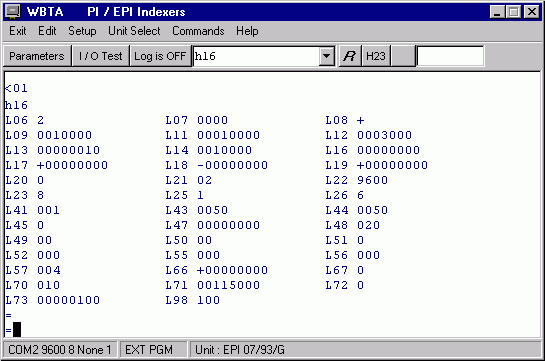Click the L18 -00000000 parameter entry

(x=217, y=165)
